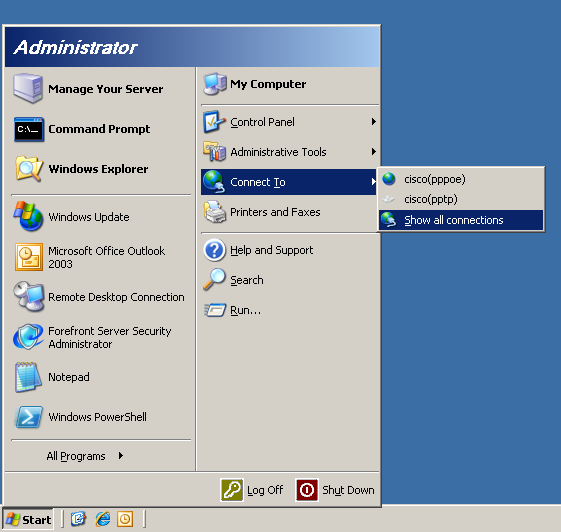Expand the Connect To submenu arrow
Screen dimensions: 561x532
pyautogui.click(x=374, y=182)
